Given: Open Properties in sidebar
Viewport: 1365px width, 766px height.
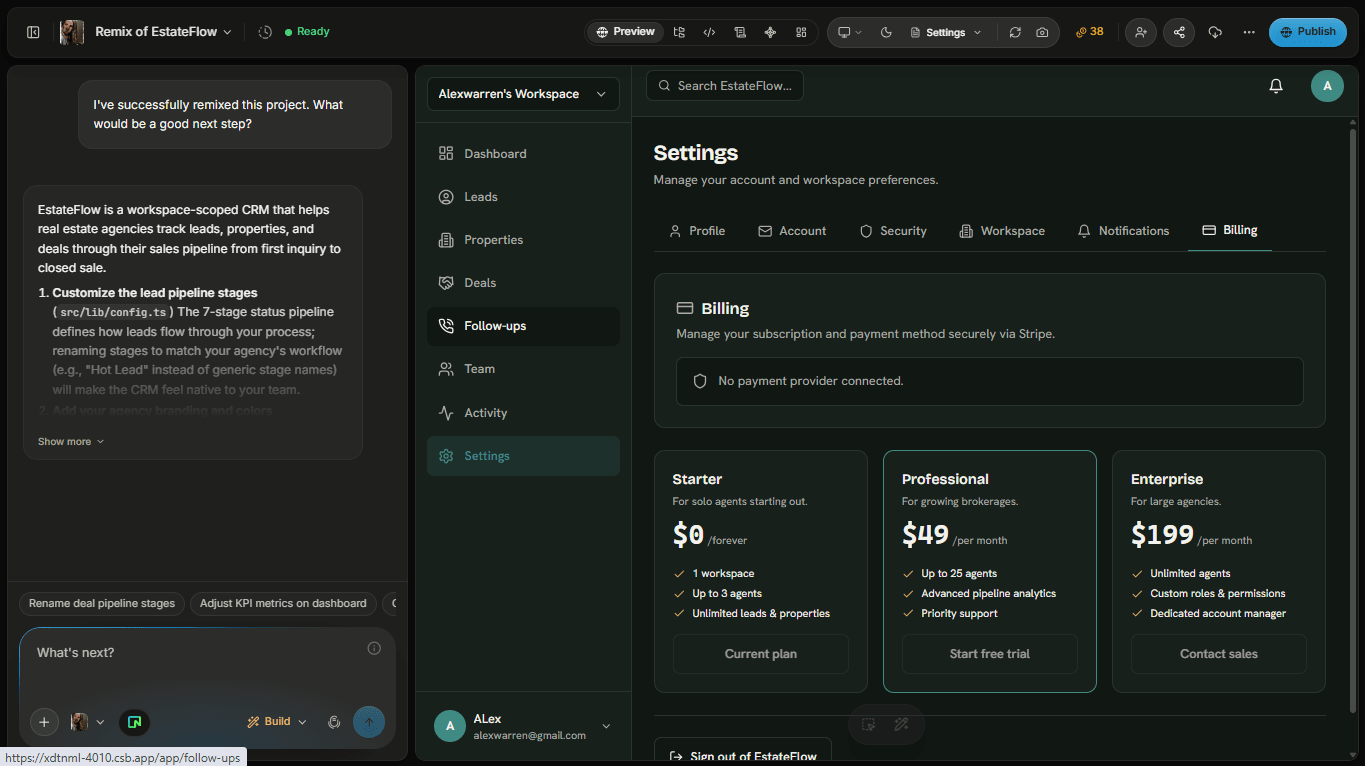Looking at the screenshot, I should (523, 240).
